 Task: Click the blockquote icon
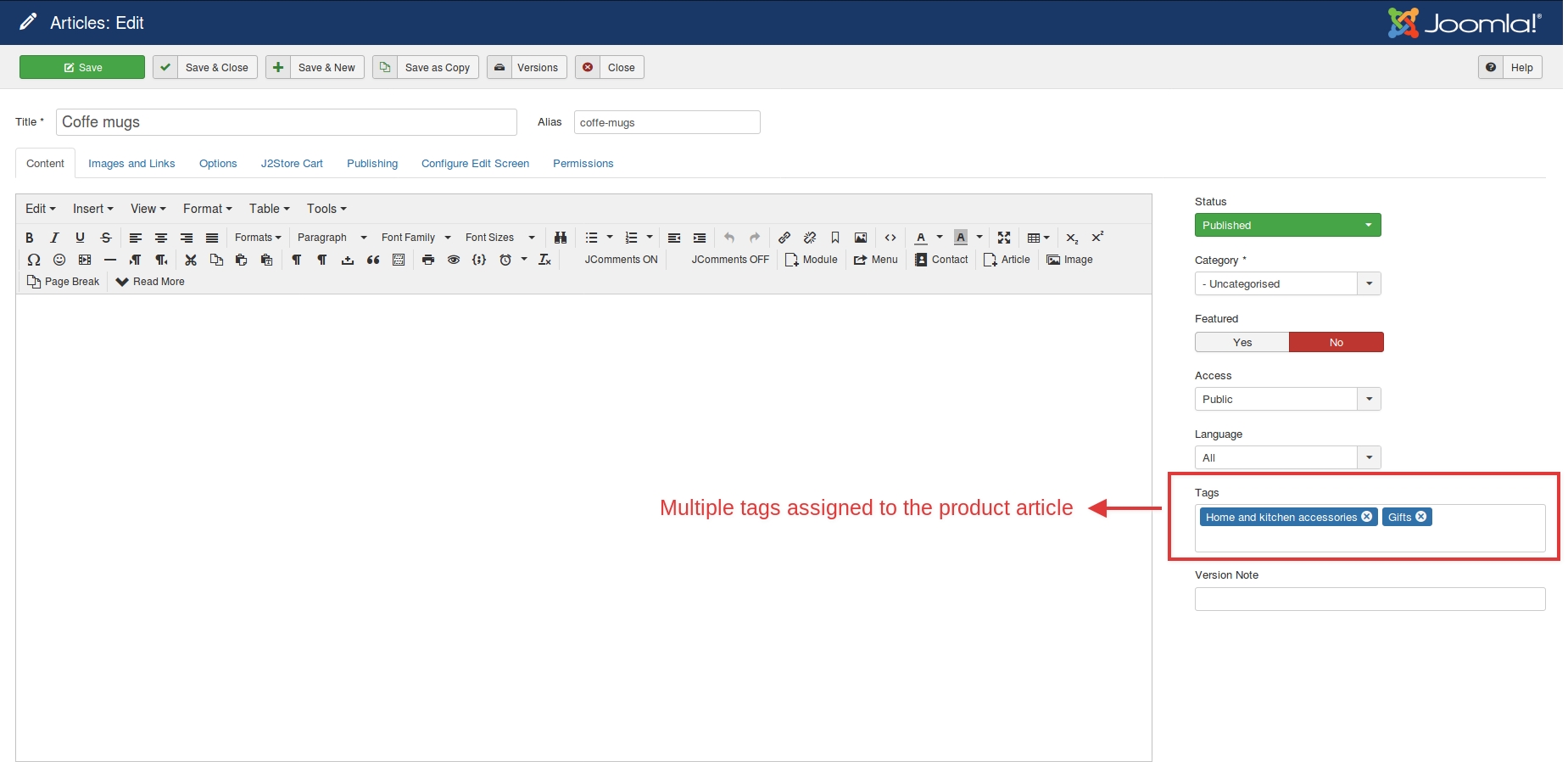373,260
